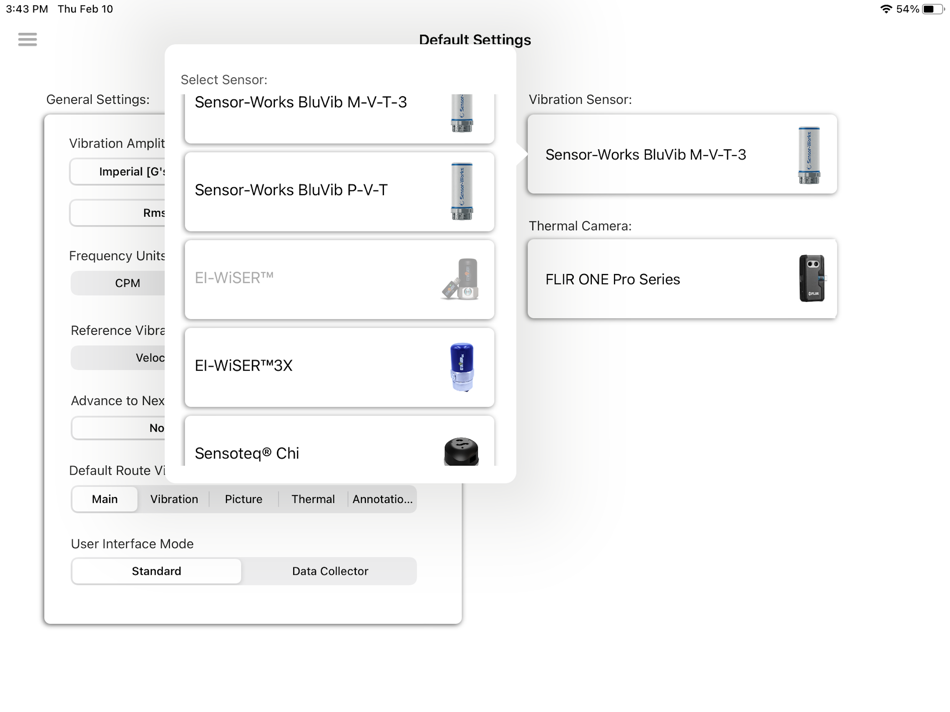This screenshot has width=950, height=712.
Task: Click the Select Sensor: heading
Action: point(224,79)
